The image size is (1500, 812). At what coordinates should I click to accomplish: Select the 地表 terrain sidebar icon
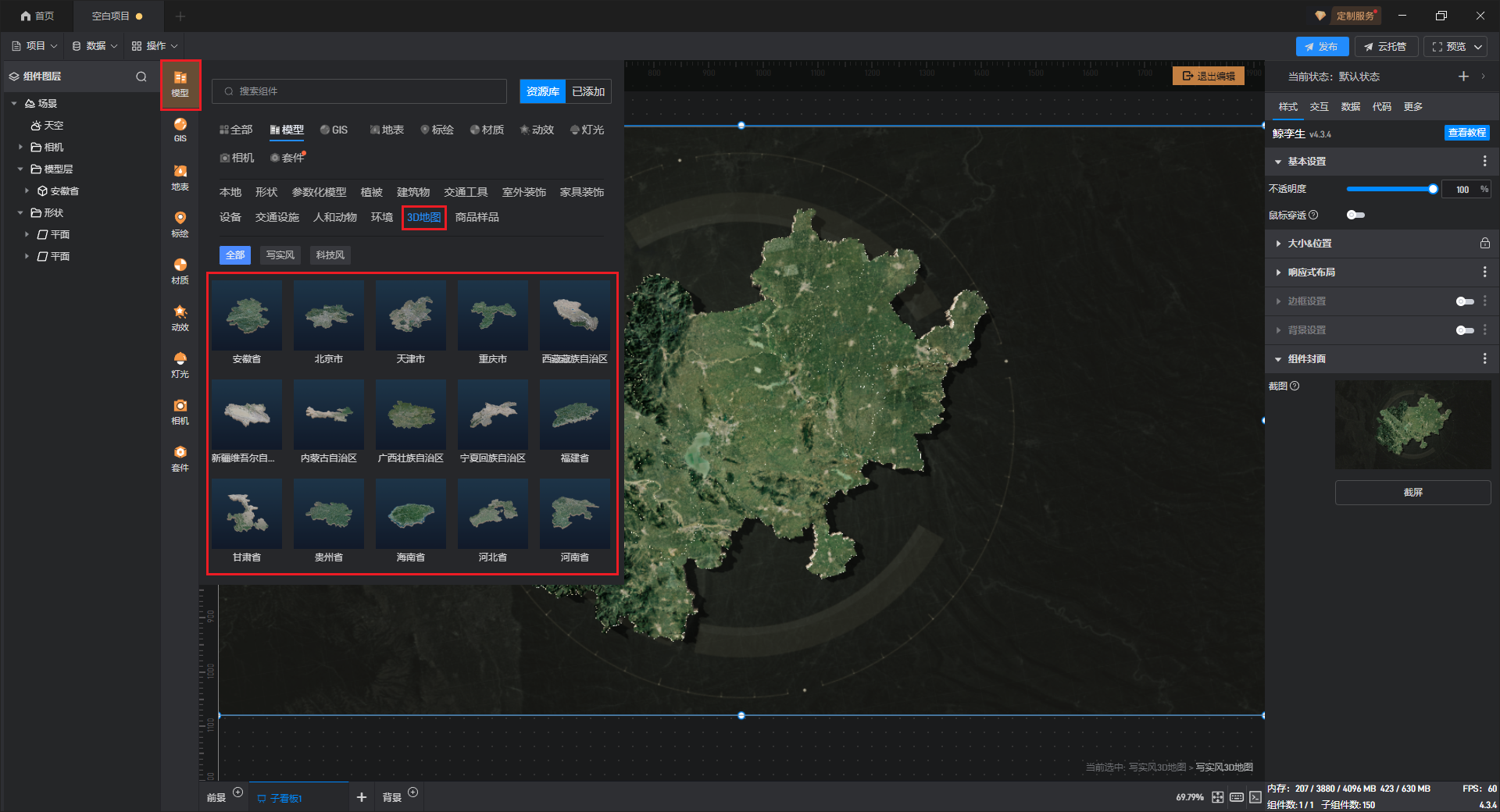[x=180, y=177]
